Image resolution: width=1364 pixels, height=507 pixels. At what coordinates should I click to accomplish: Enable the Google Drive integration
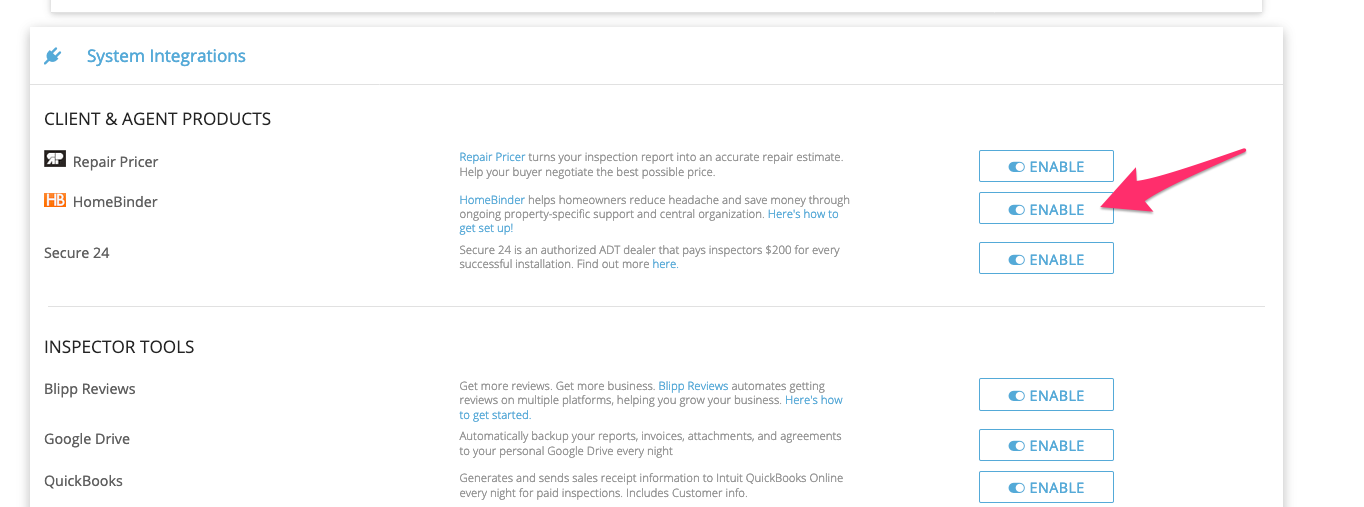click(x=1046, y=445)
